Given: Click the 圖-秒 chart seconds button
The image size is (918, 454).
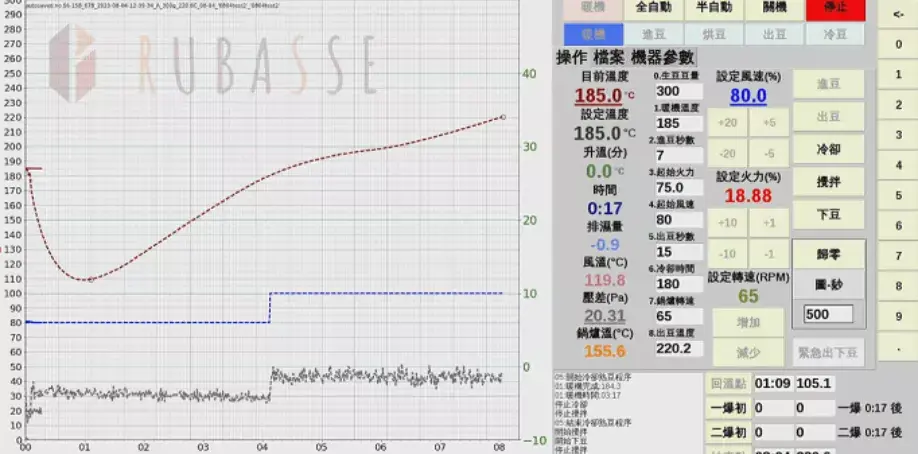Looking at the screenshot, I should (x=828, y=285).
